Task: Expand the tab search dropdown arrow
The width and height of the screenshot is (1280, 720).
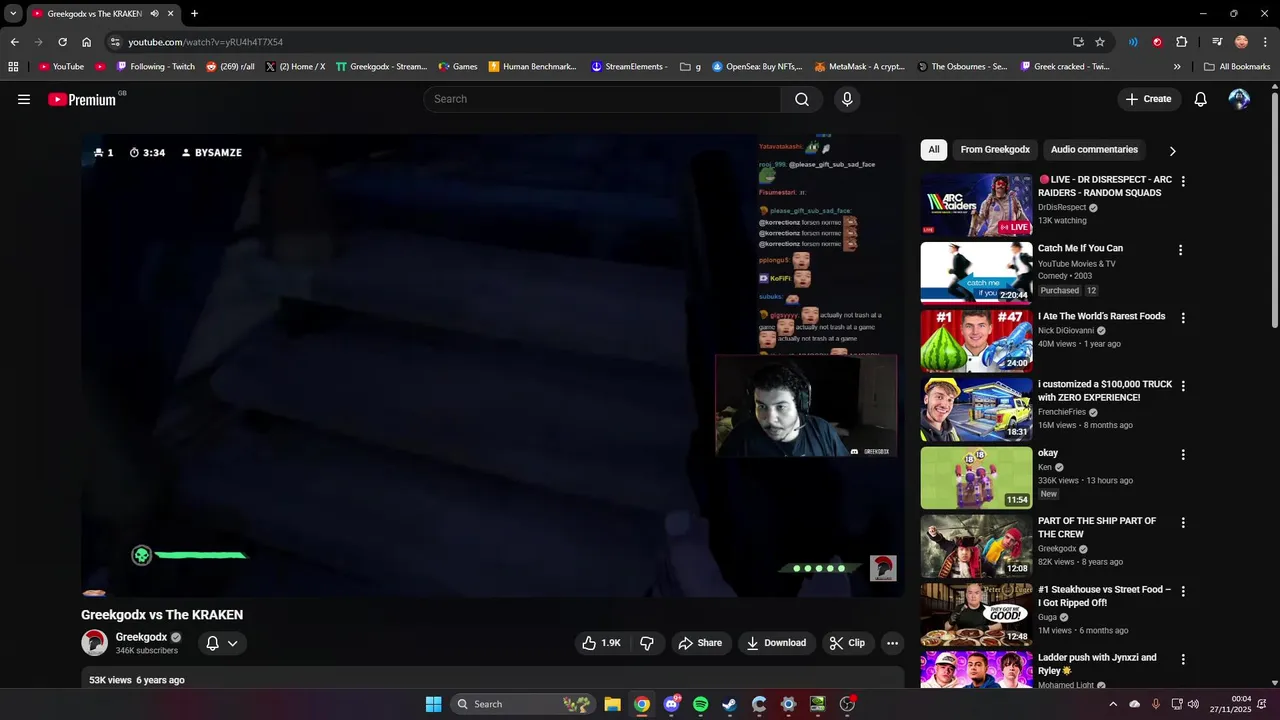Action: coord(13,13)
